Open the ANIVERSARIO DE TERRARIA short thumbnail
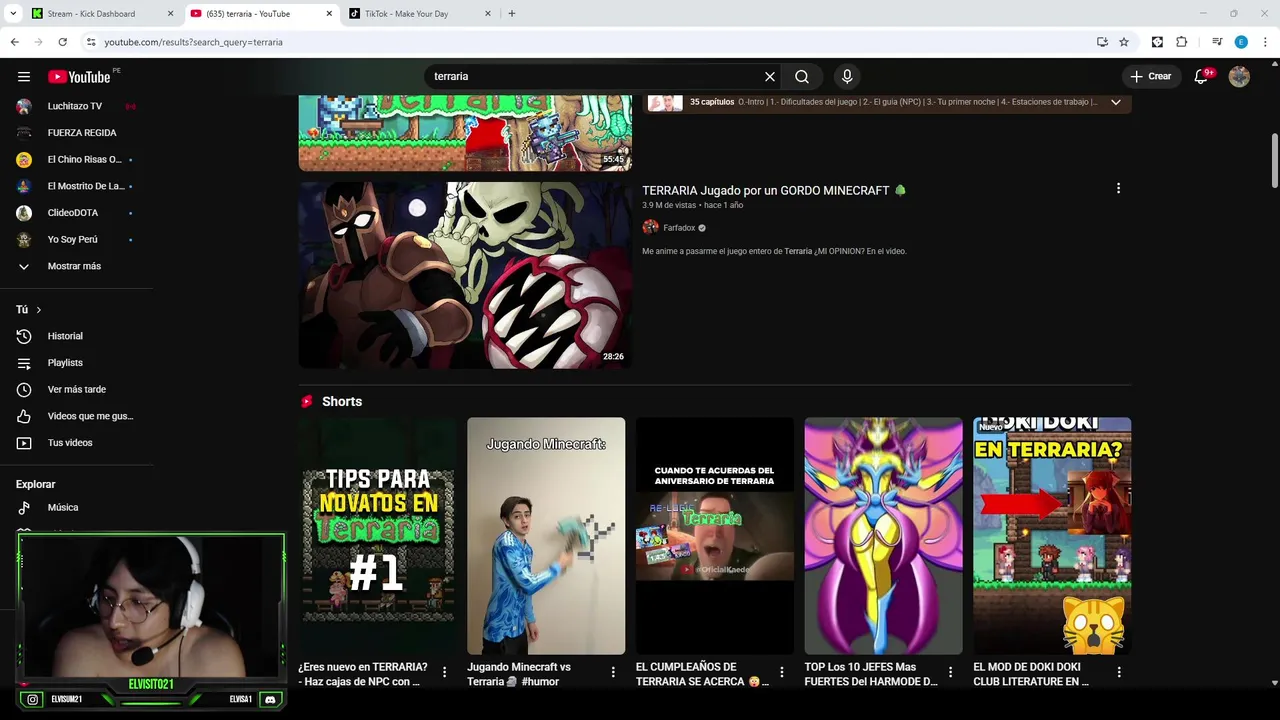This screenshot has height=720, width=1280. click(x=715, y=536)
